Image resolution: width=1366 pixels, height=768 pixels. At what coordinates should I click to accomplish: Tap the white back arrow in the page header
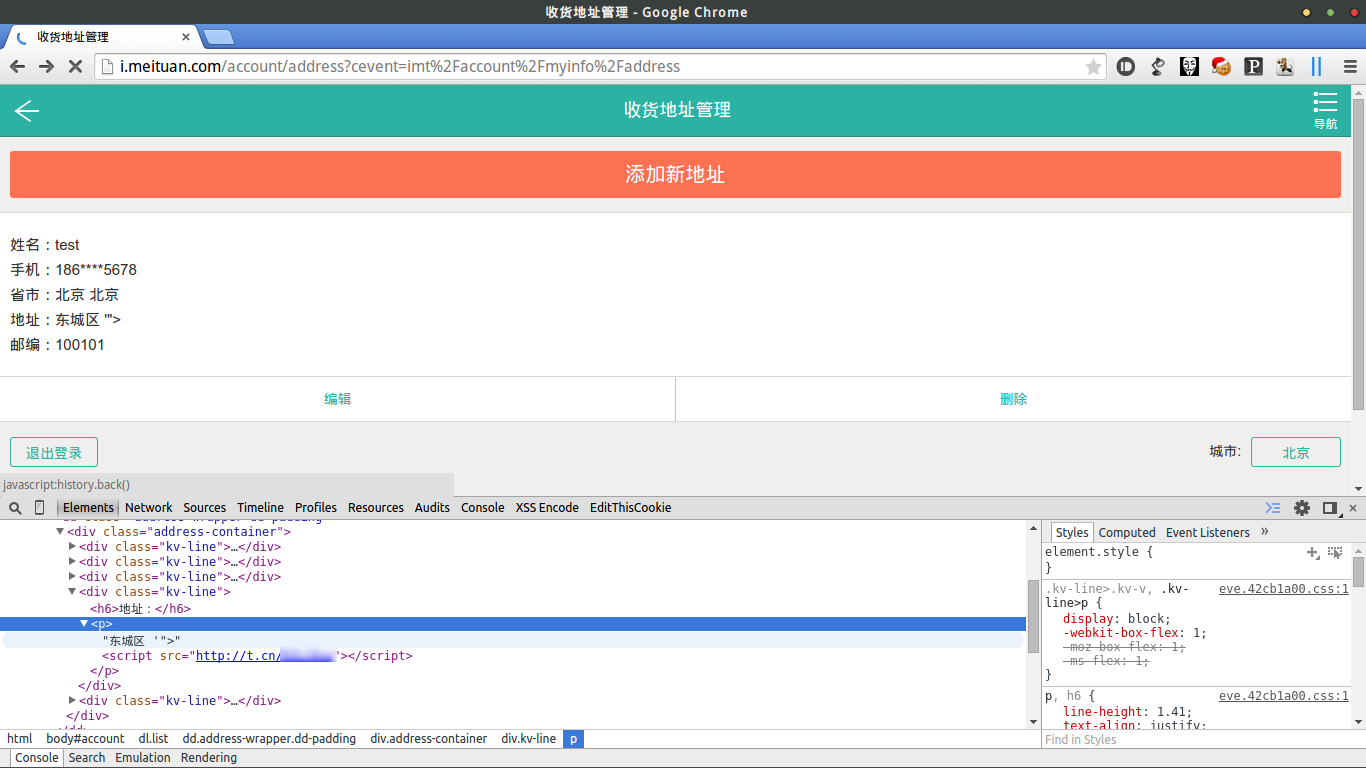tap(26, 111)
